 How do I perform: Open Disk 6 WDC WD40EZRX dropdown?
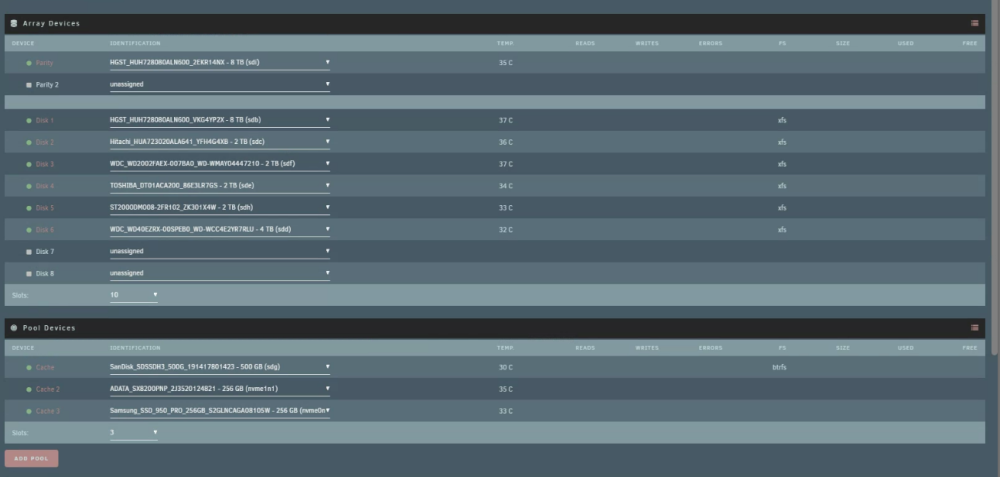coord(220,229)
